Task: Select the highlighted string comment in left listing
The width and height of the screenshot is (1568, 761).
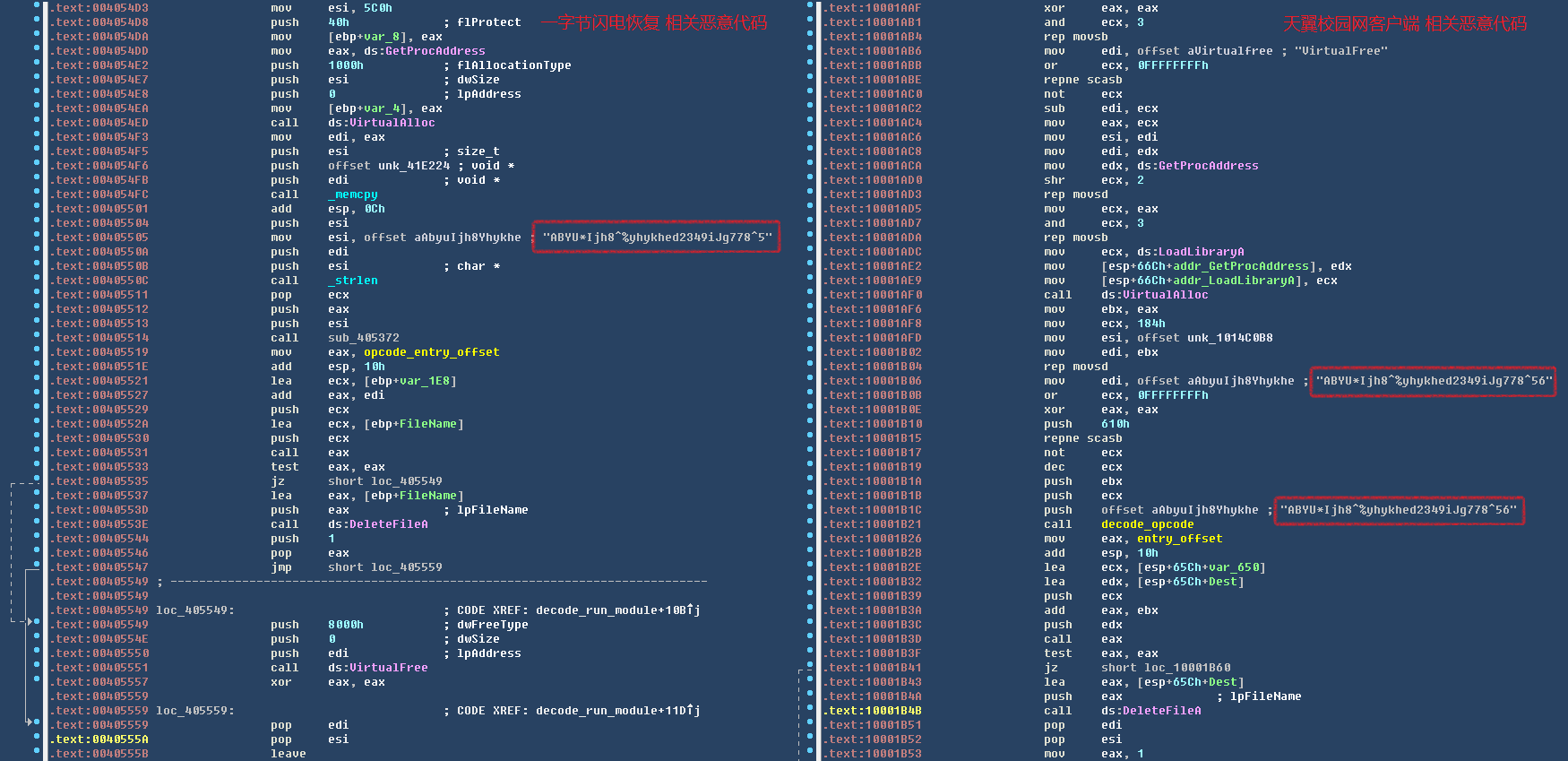Action: (x=657, y=238)
